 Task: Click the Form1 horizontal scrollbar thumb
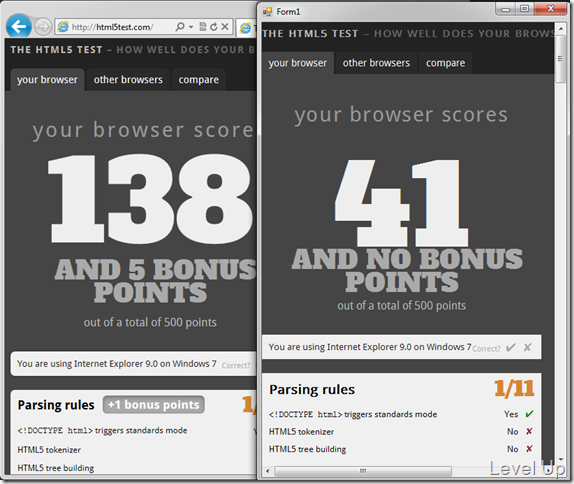coord(363,471)
